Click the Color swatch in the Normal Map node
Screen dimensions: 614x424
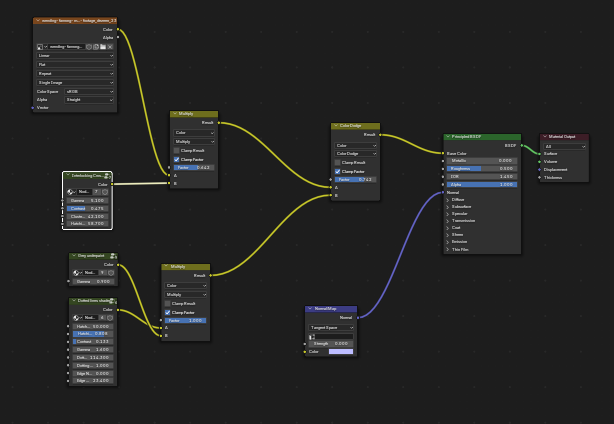tap(341, 352)
